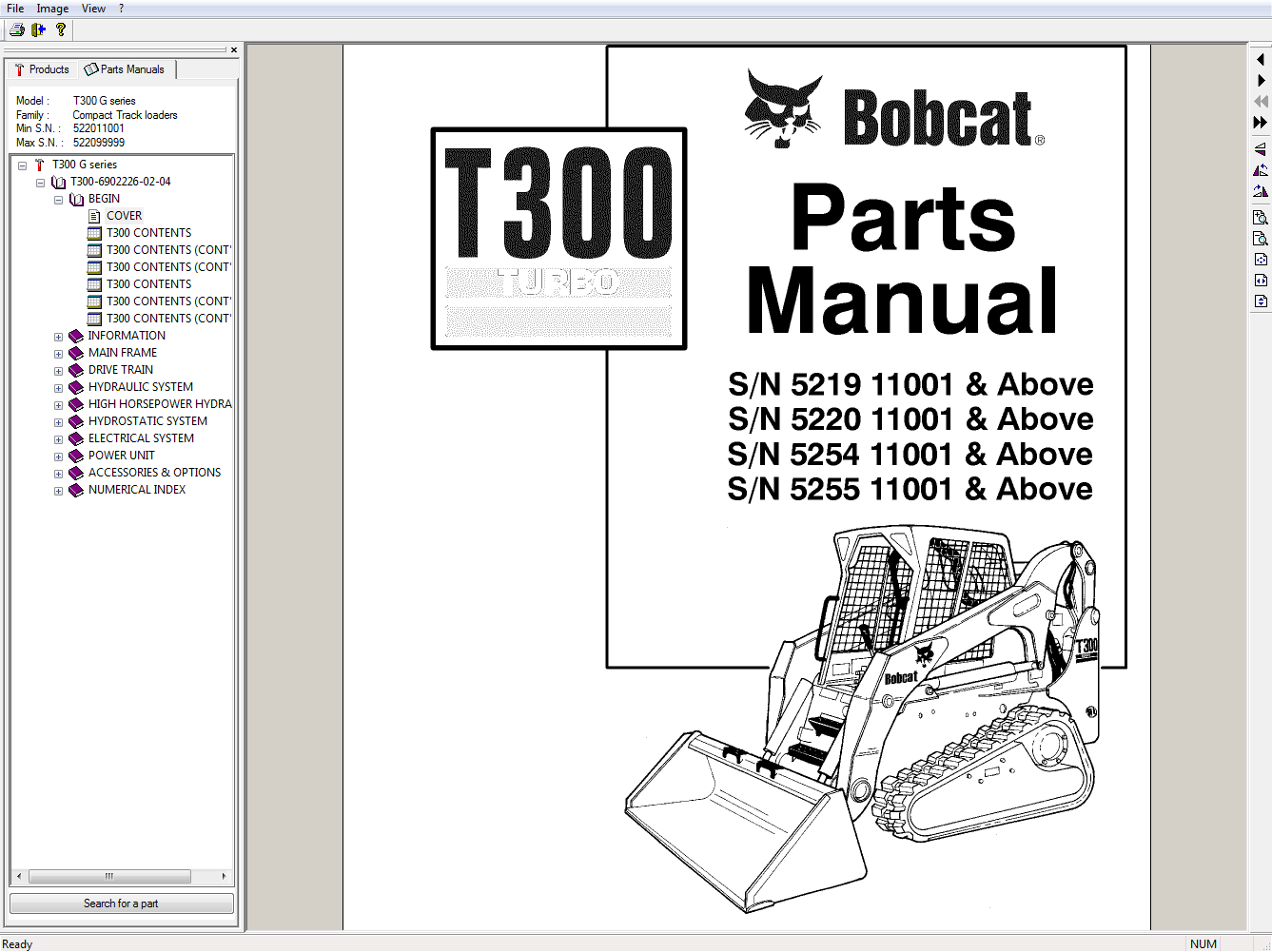Collapse the T300 G series root node
Viewport: 1272px width, 952px height.
(x=22, y=165)
